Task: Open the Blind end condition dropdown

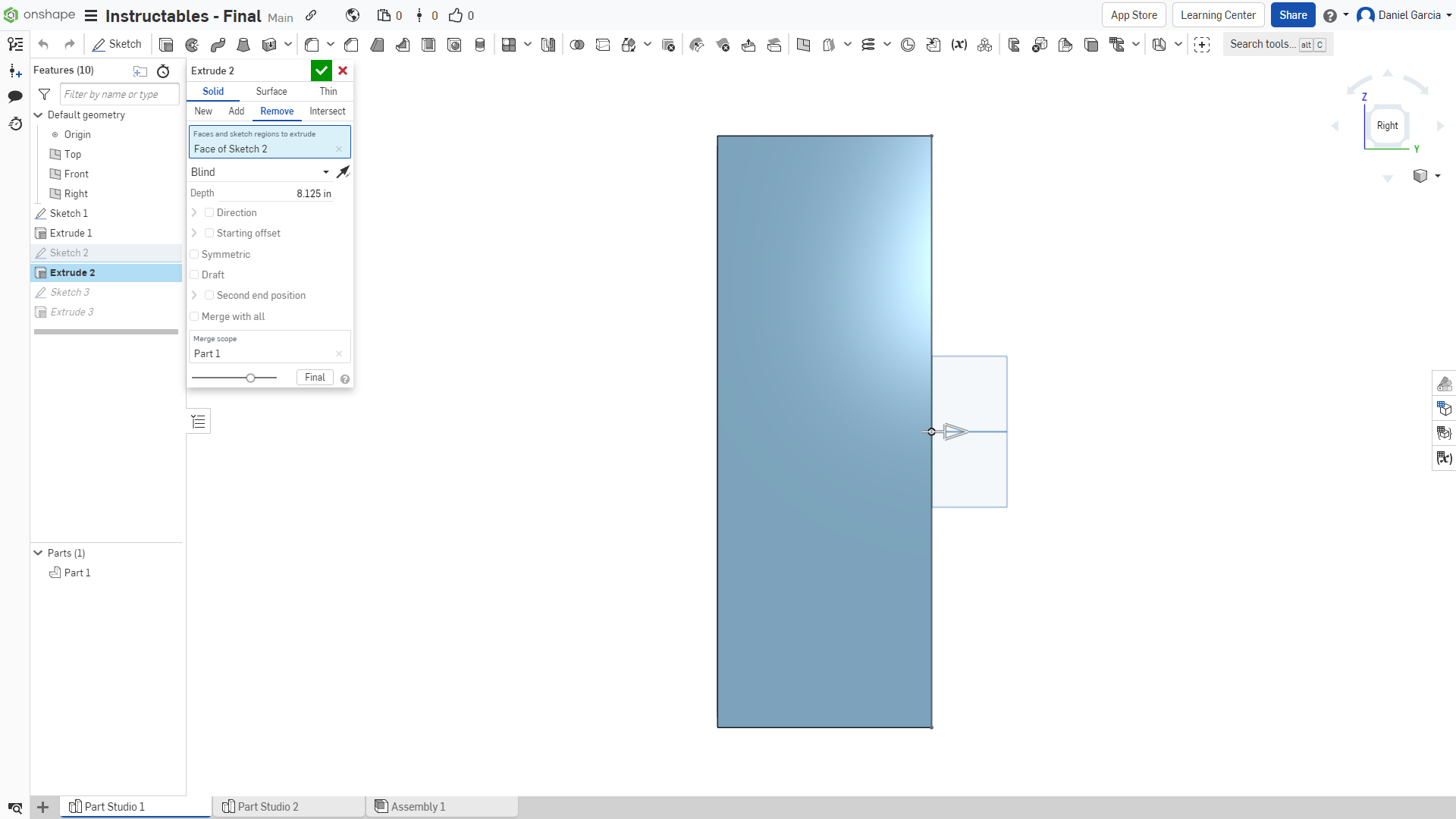Action: pos(326,172)
